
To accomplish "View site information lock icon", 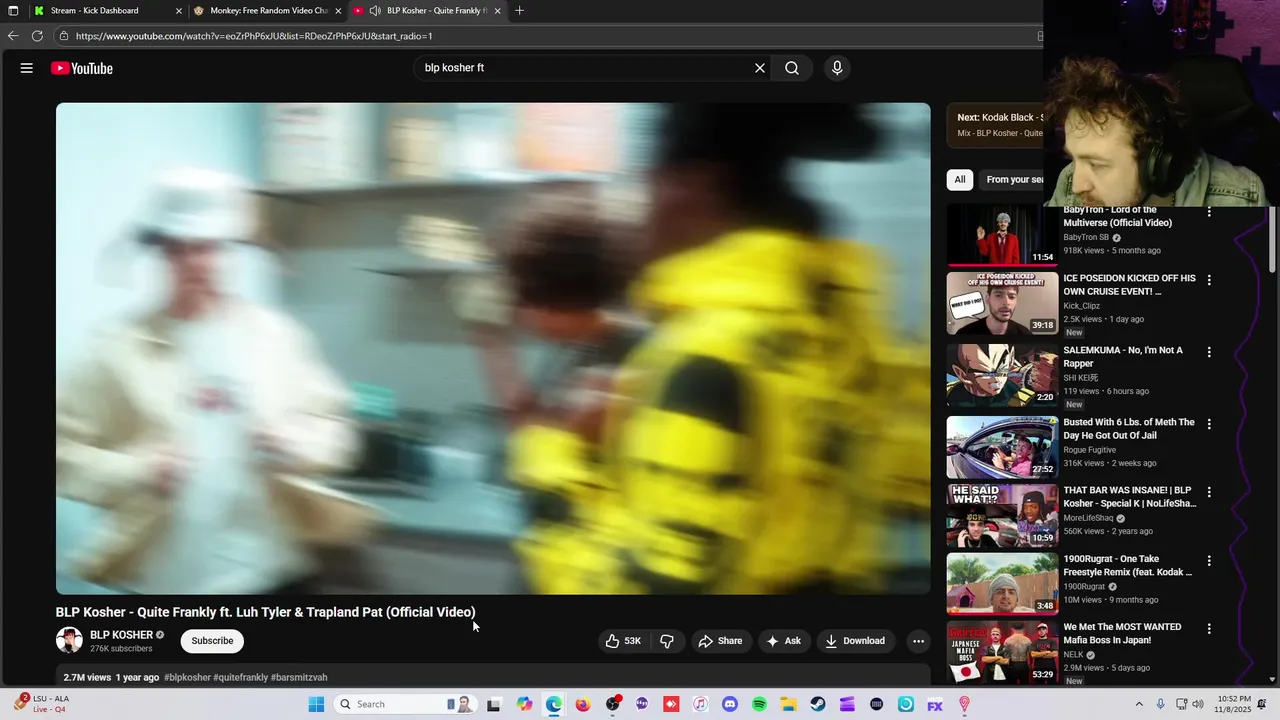I will pyautogui.click(x=64, y=36).
